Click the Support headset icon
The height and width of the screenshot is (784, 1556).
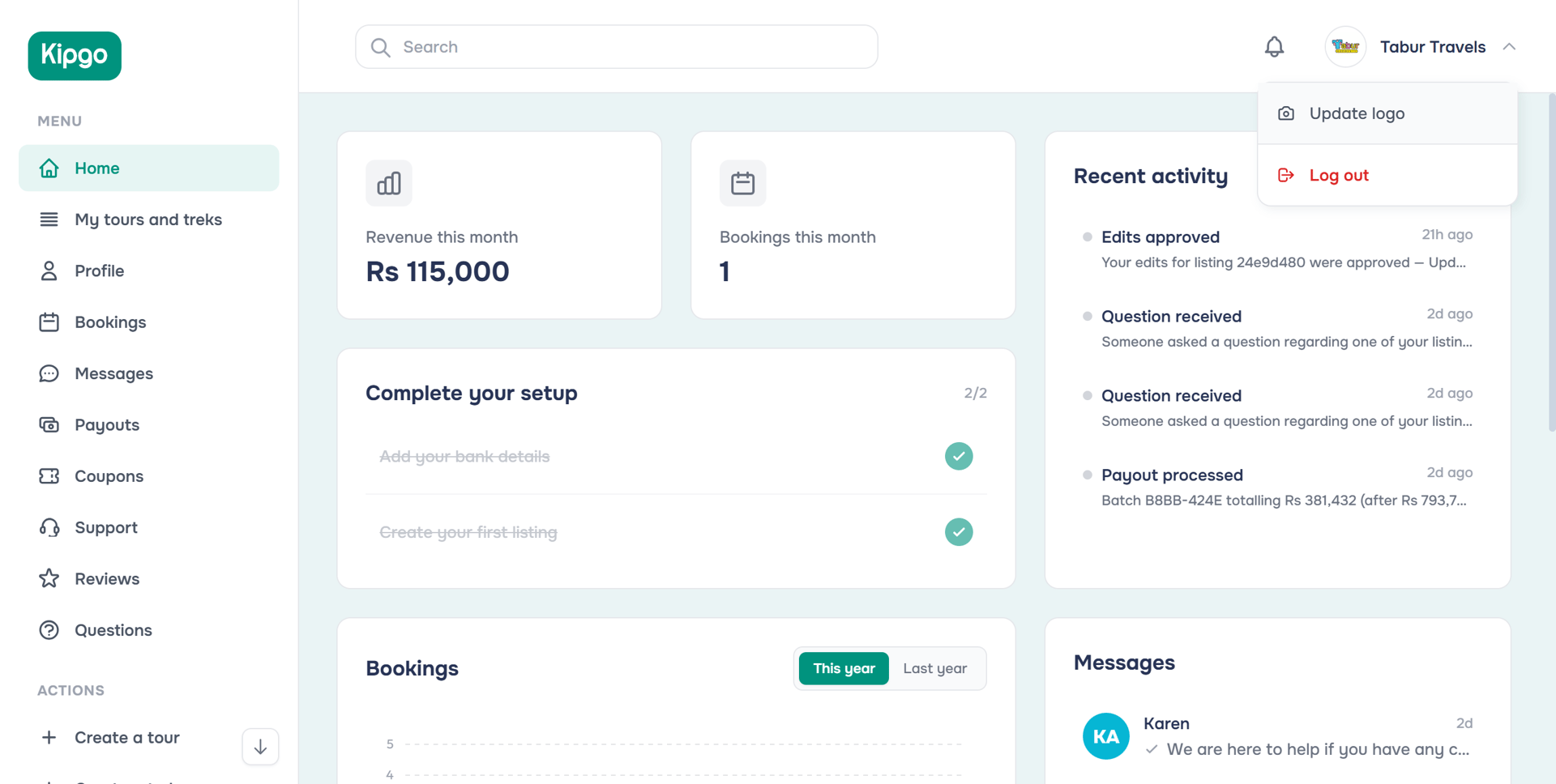[49, 527]
